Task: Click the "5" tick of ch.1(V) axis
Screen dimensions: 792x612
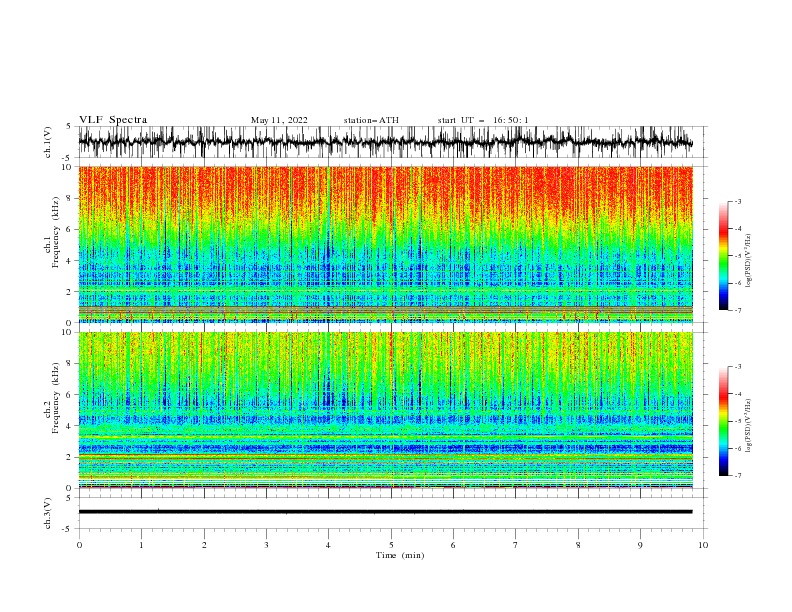Action: 69,126
